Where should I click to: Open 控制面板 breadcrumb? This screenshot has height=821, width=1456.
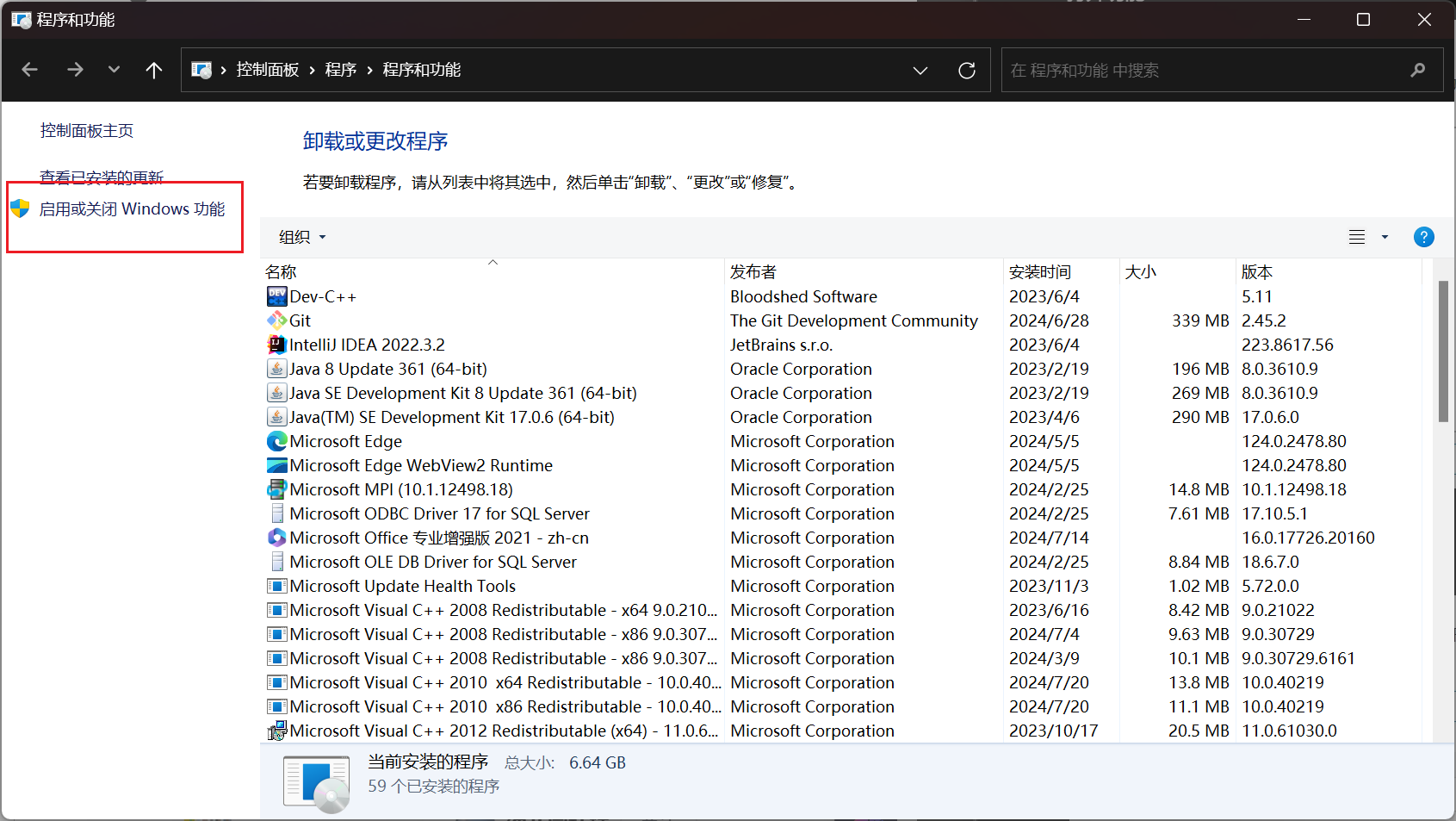(x=268, y=70)
